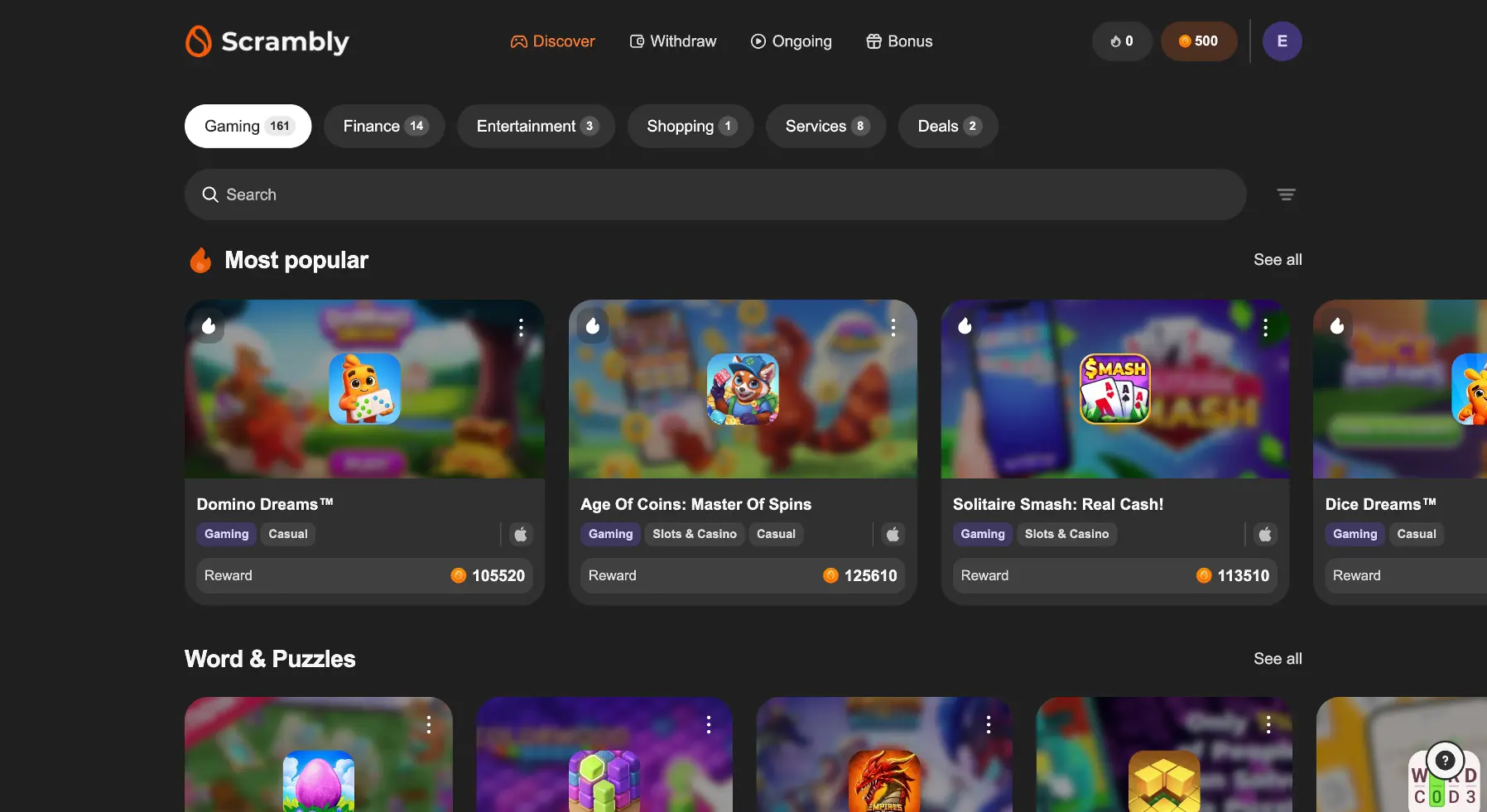Open Age Of Coins: Master Of Spins title
Screen dimensions: 1487x812
click(695, 504)
